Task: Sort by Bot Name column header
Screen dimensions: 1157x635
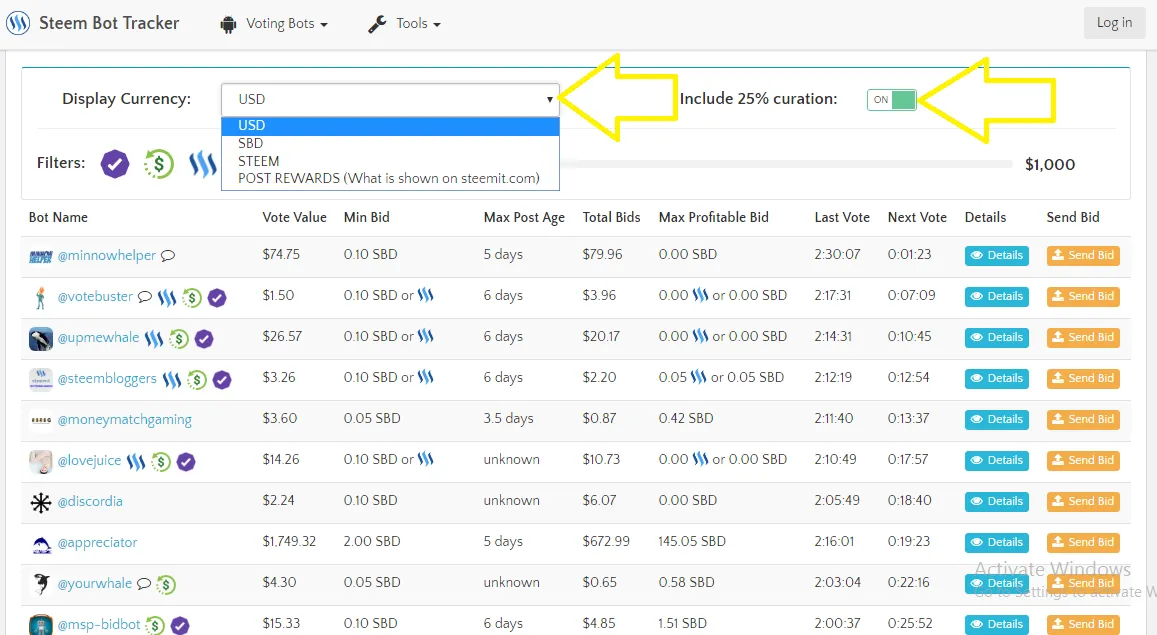Action: (58, 217)
